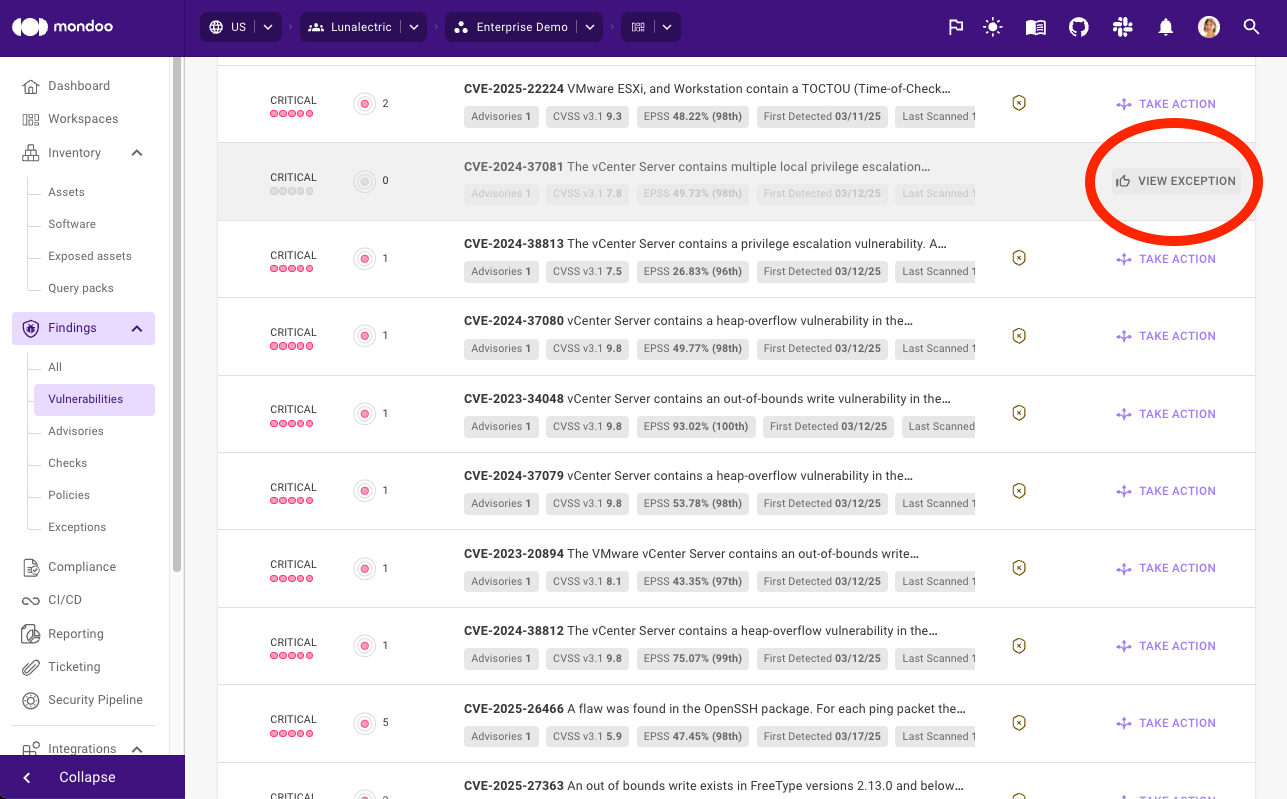
Task: Click Take Action for CVE-2023-34048
Action: (x=1166, y=414)
